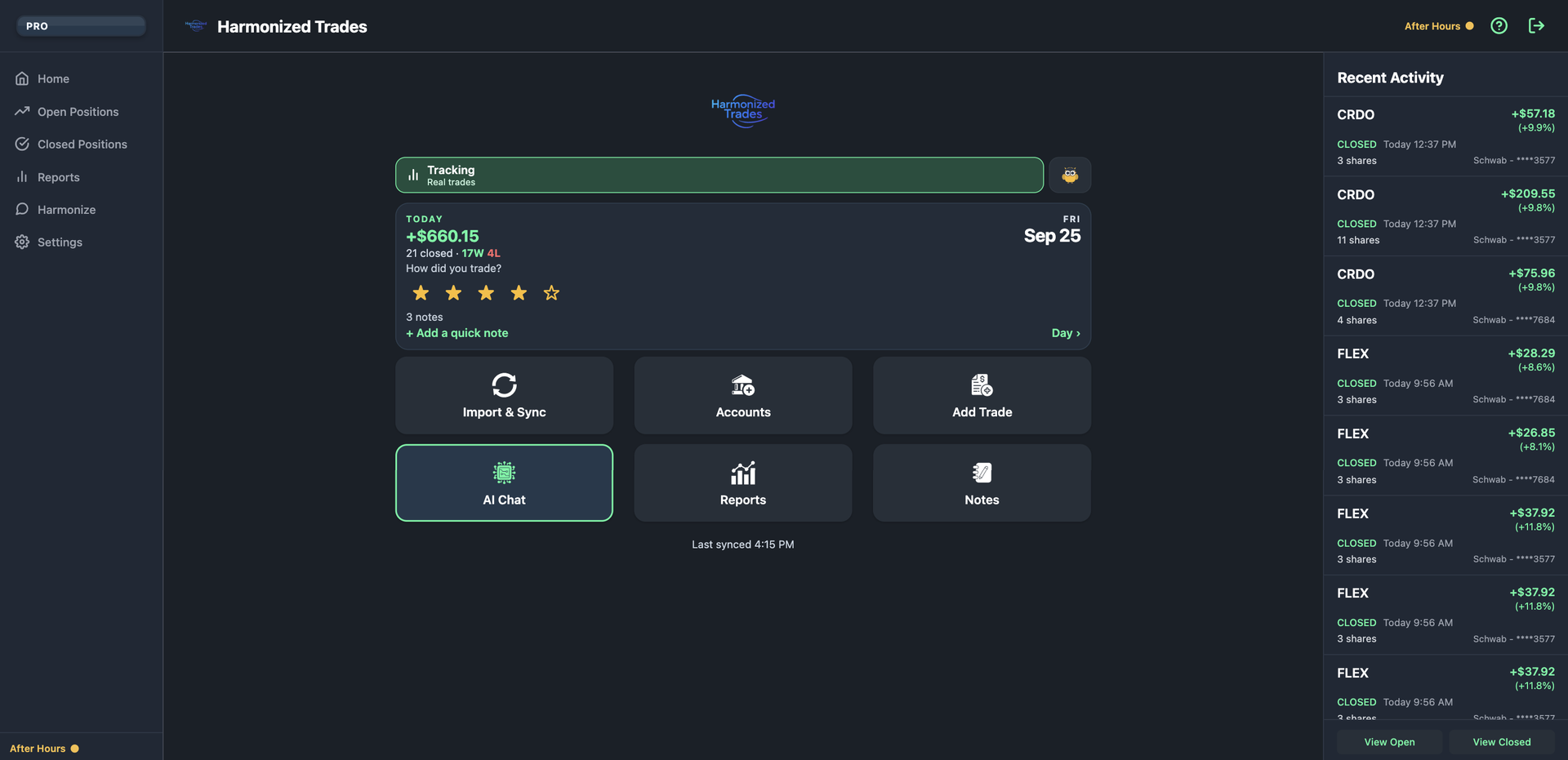
Task: Click the View Closed button
Action: pyautogui.click(x=1502, y=742)
